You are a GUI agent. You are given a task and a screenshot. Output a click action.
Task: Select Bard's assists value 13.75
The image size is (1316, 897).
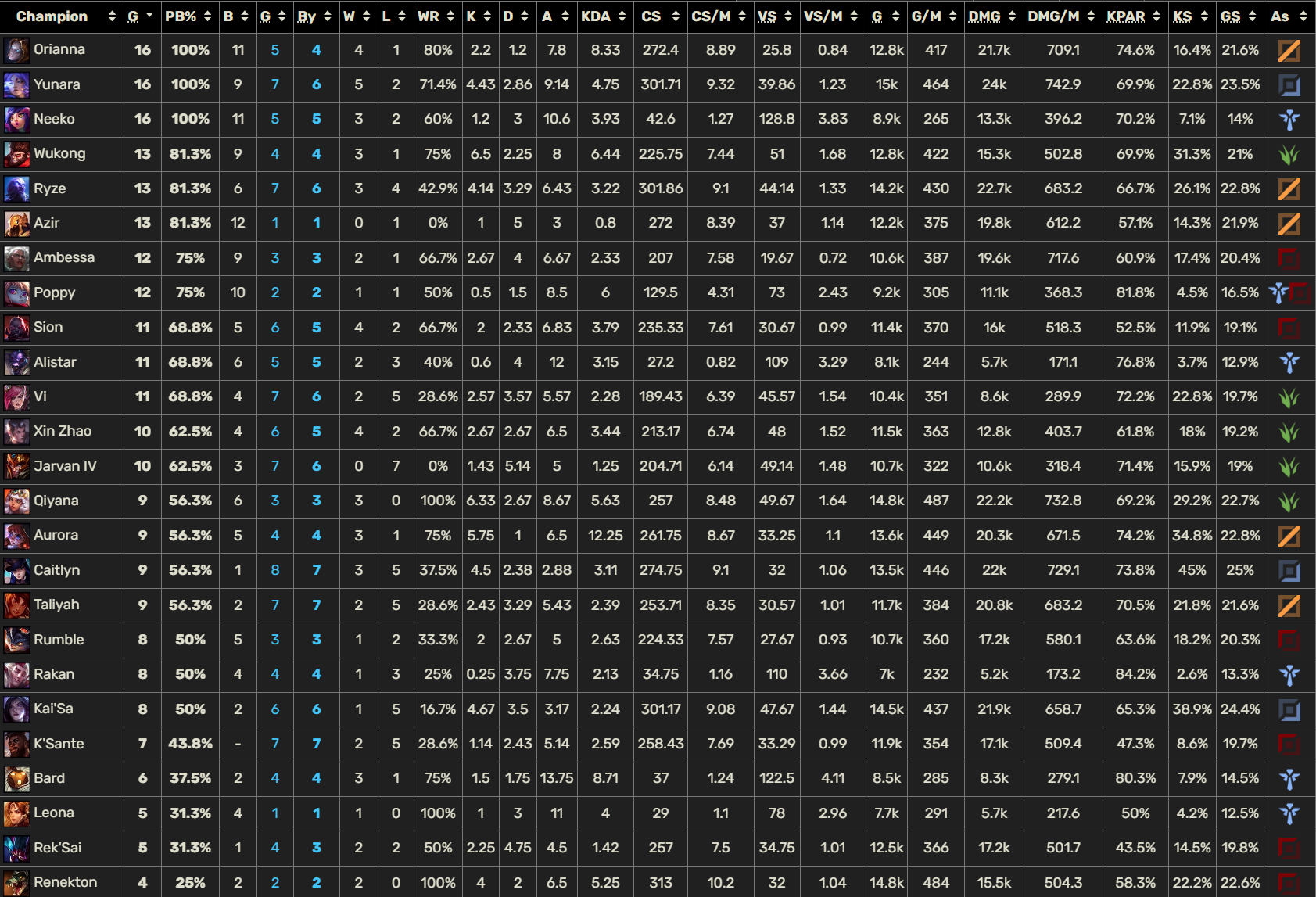pos(557,778)
